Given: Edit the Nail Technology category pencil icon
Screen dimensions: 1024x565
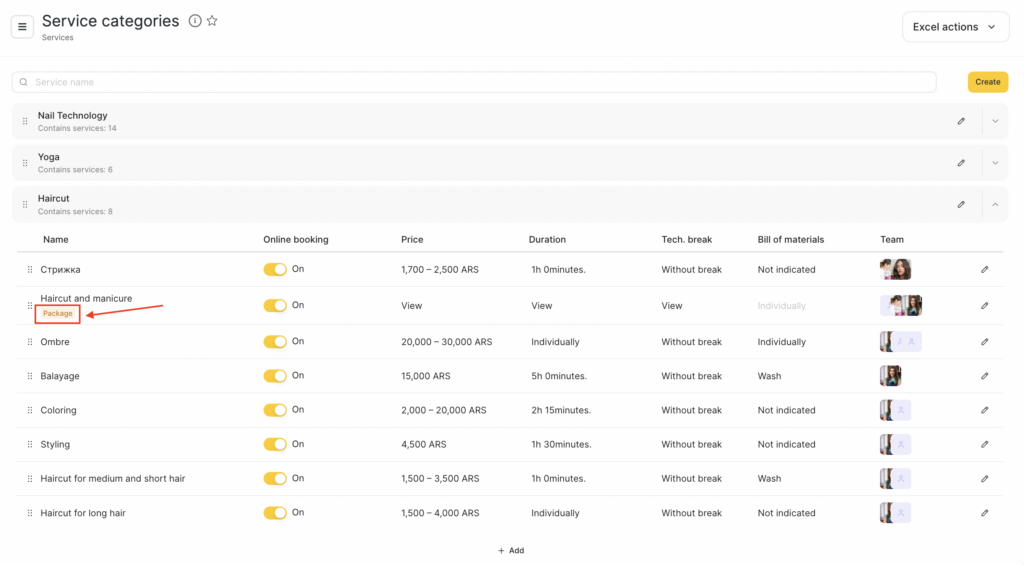Looking at the screenshot, I should 961,121.
